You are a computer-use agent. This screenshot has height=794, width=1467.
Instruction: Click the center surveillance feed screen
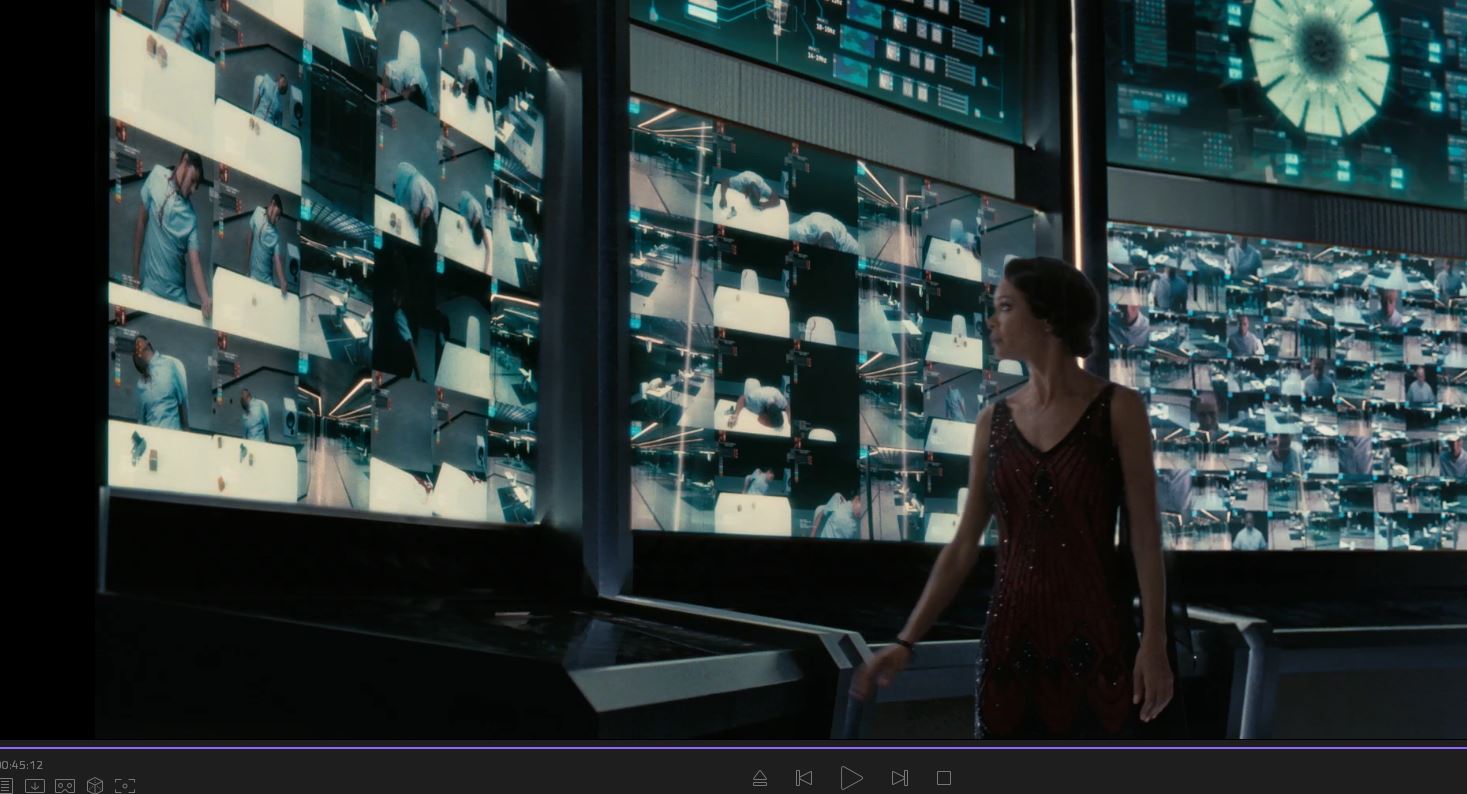point(800,330)
